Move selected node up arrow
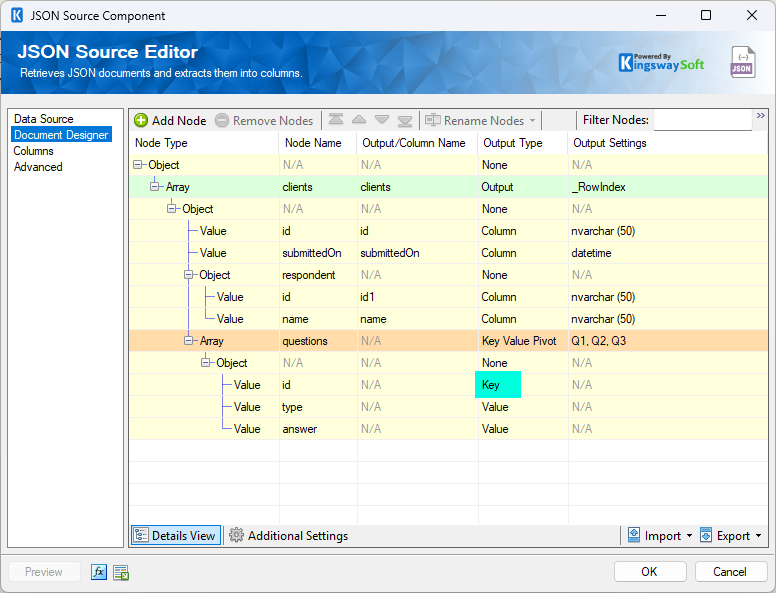 (x=359, y=119)
